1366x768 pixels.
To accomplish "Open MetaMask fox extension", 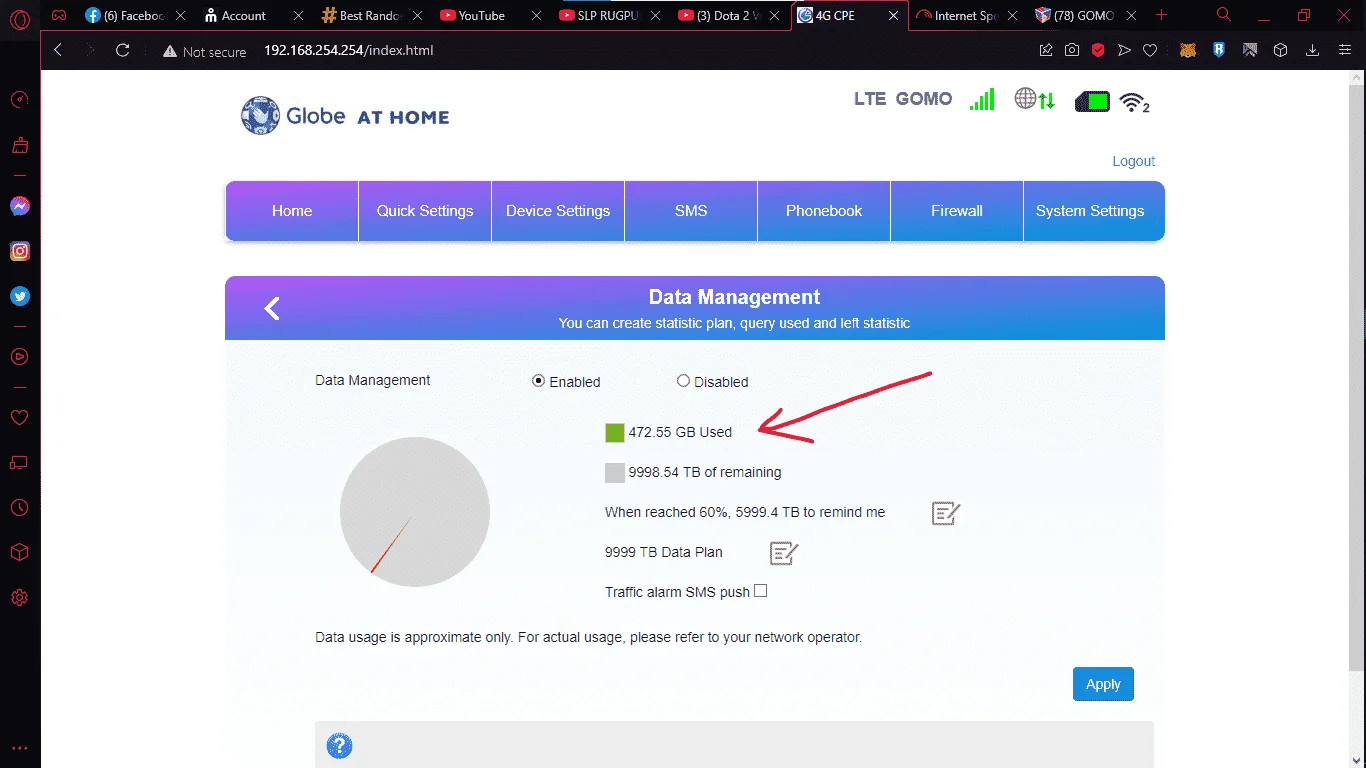I will tap(1187, 50).
